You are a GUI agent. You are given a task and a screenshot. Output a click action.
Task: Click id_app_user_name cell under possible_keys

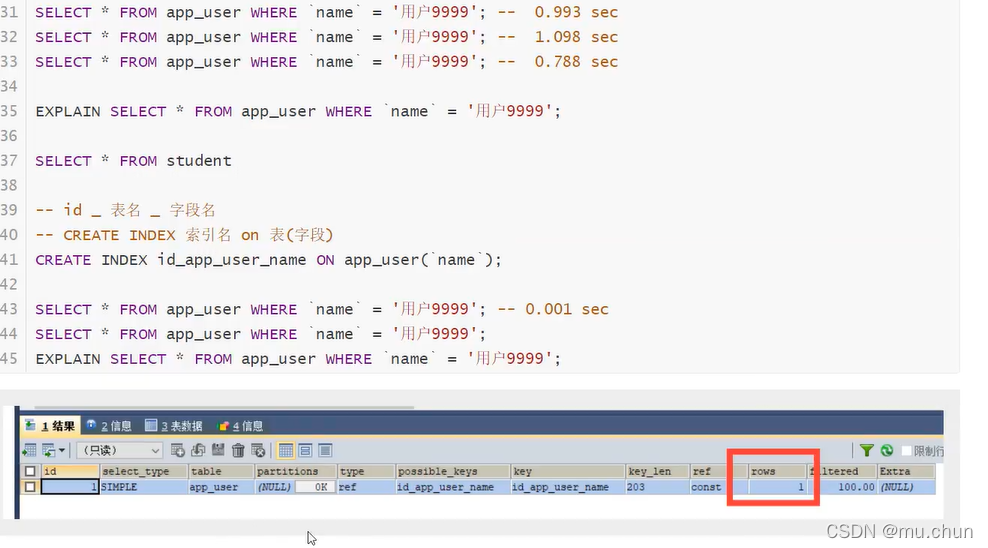tap(453, 487)
